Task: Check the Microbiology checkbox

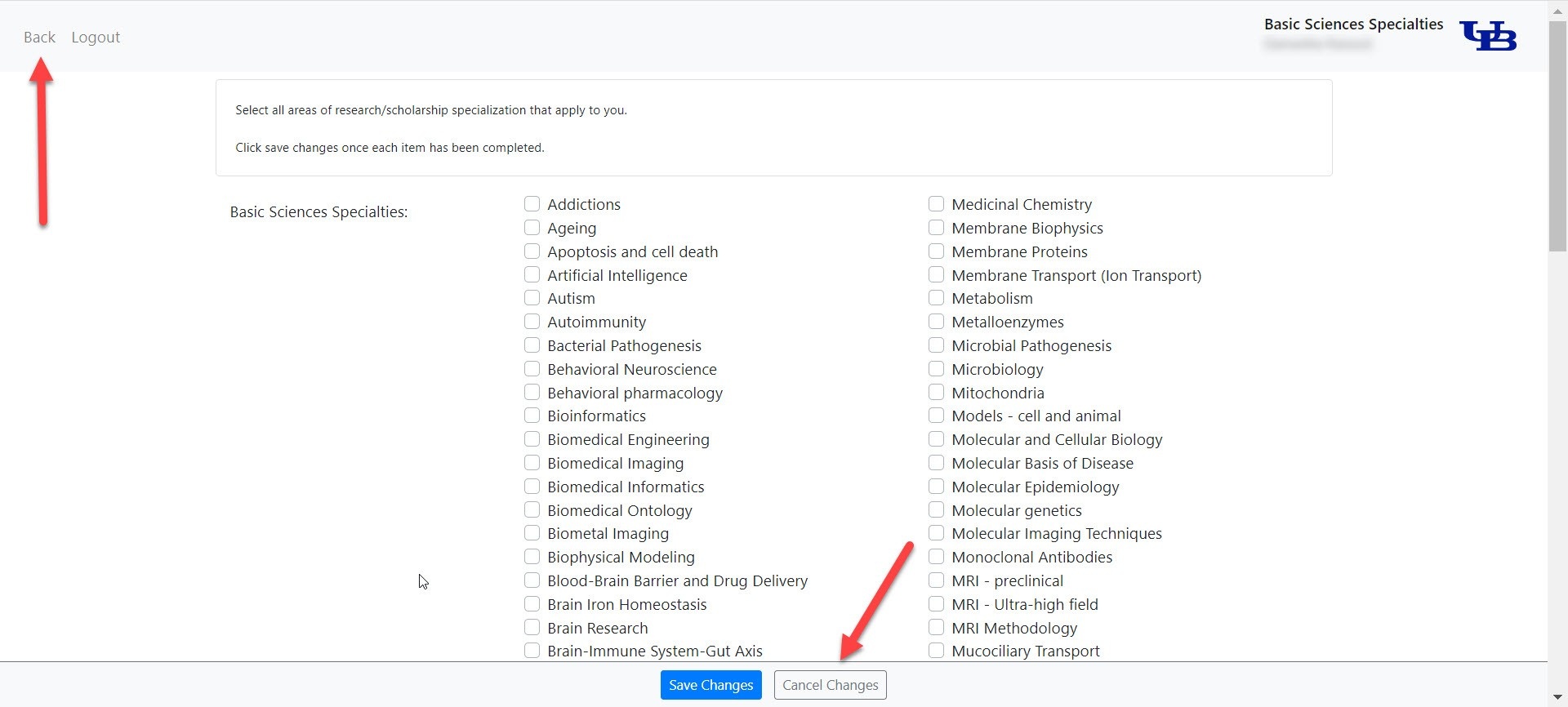Action: tap(937, 369)
